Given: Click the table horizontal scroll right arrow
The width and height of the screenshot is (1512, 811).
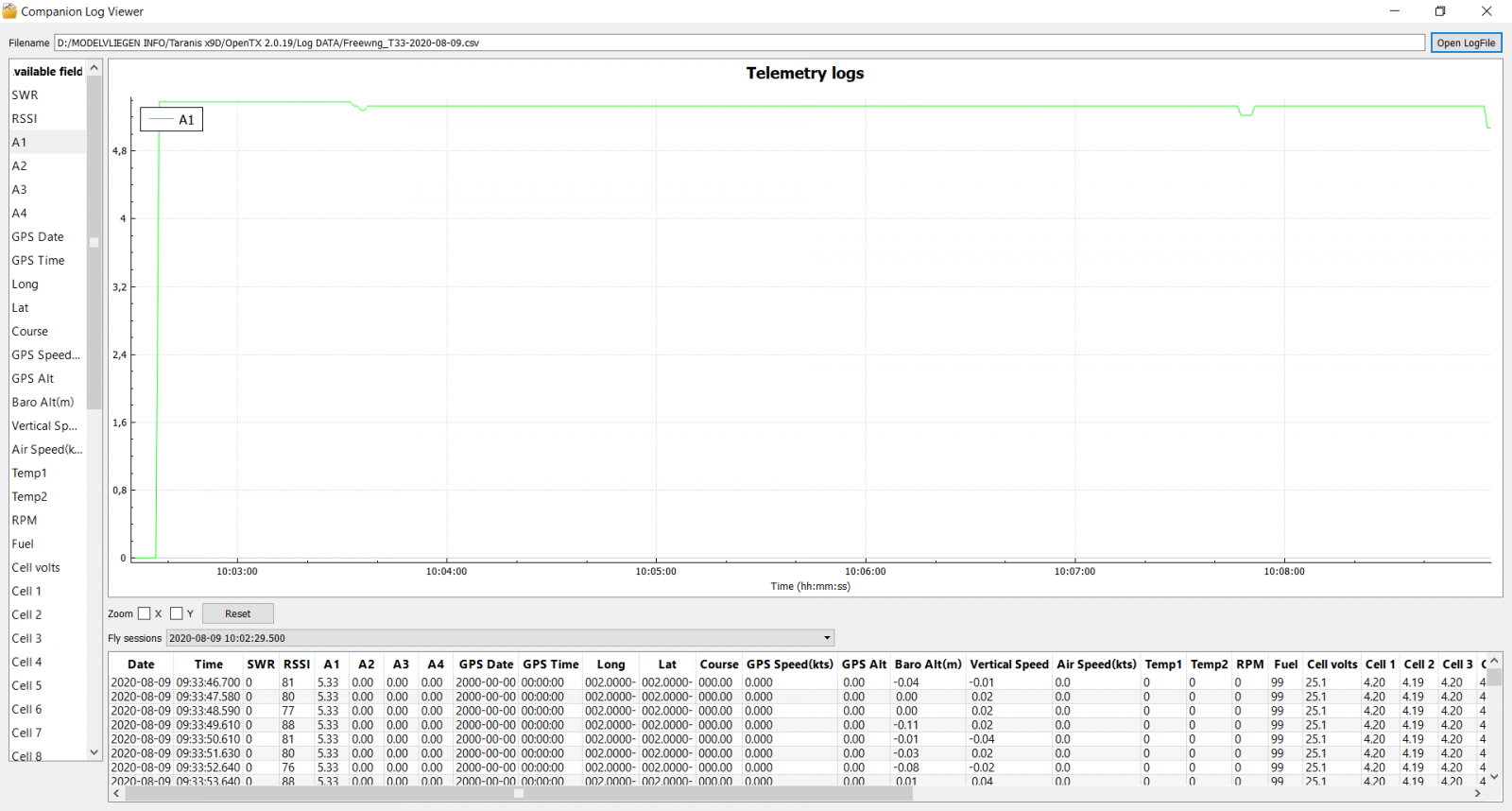Looking at the screenshot, I should (x=1478, y=794).
